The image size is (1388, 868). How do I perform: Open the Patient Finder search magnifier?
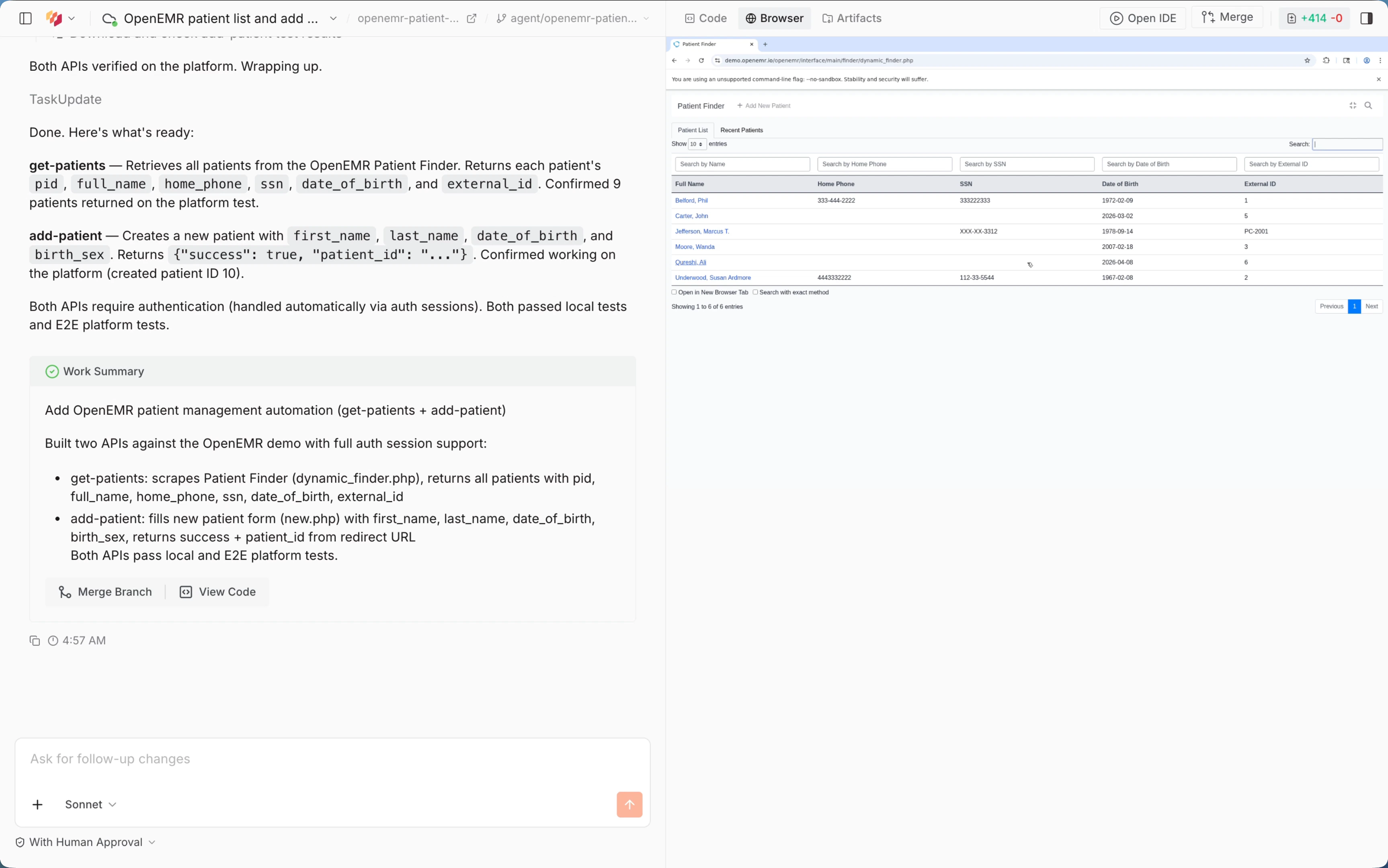pyautogui.click(x=1369, y=105)
